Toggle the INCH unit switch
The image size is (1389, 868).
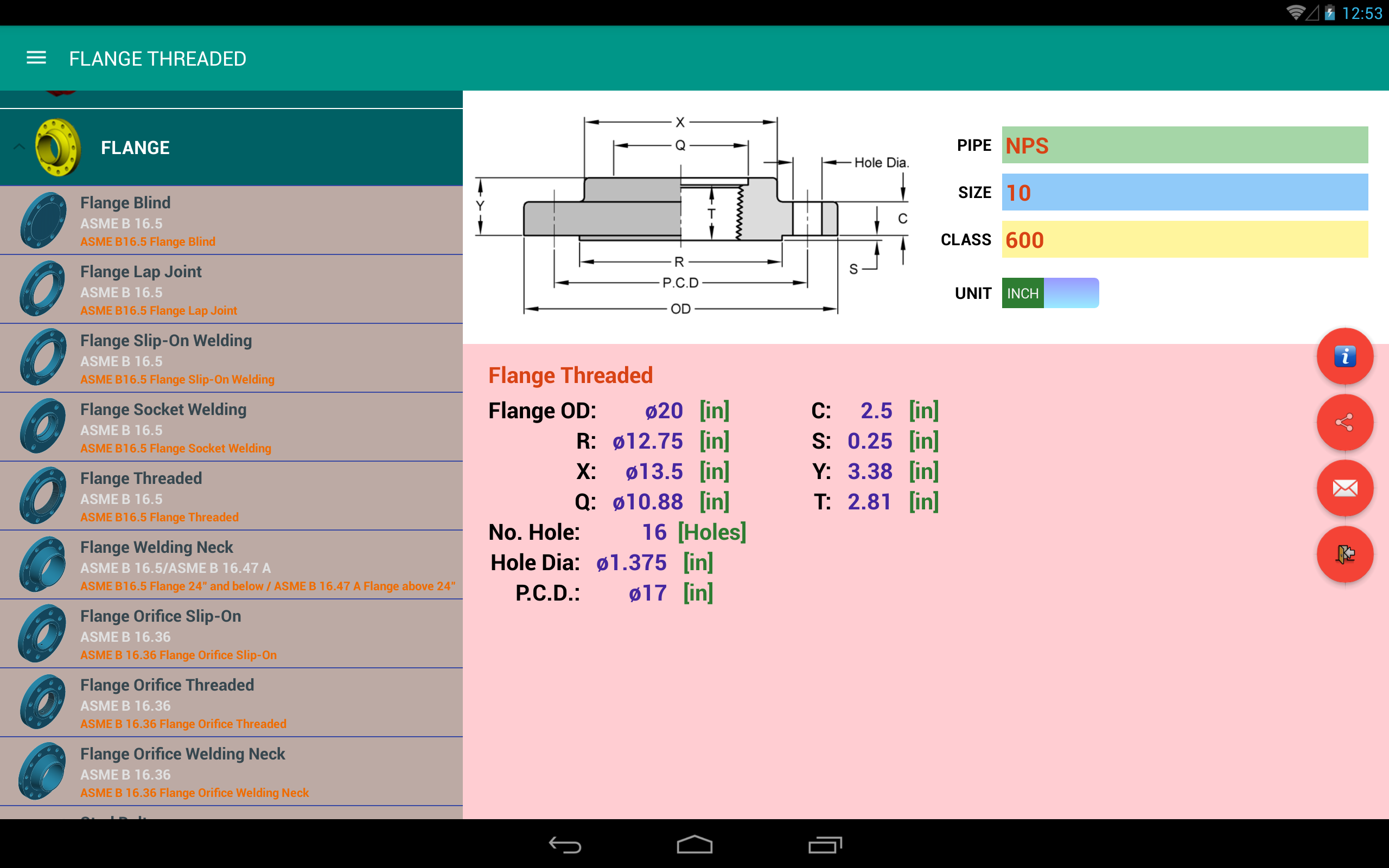click(1050, 293)
